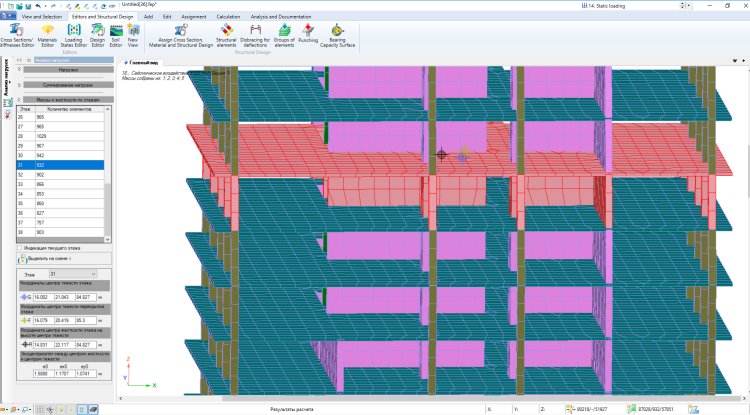Toggle the current storey indication checkbox

click(18, 248)
